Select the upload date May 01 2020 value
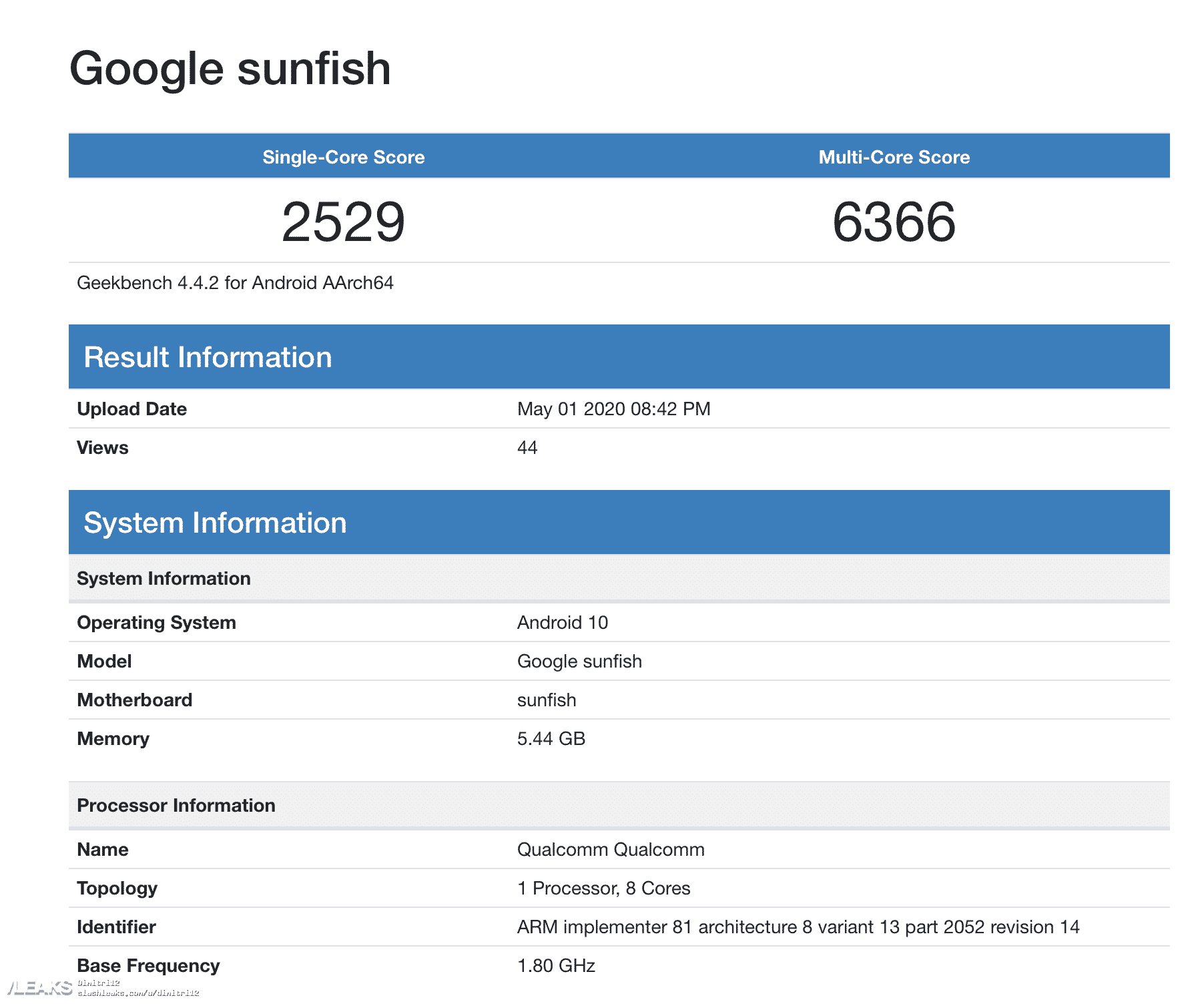Screen dimensions: 1204x1008 click(613, 409)
